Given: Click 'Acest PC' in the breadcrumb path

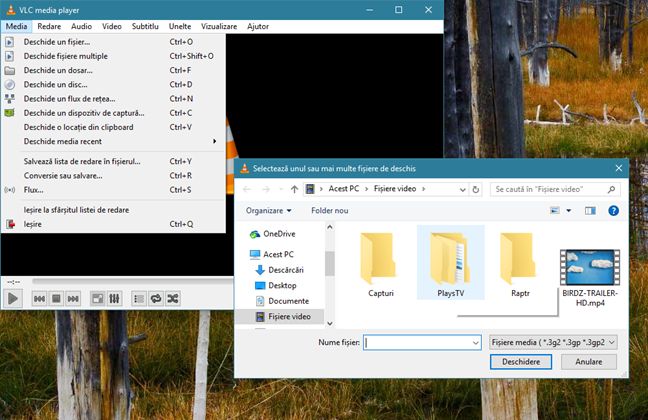Looking at the screenshot, I should (x=344, y=189).
